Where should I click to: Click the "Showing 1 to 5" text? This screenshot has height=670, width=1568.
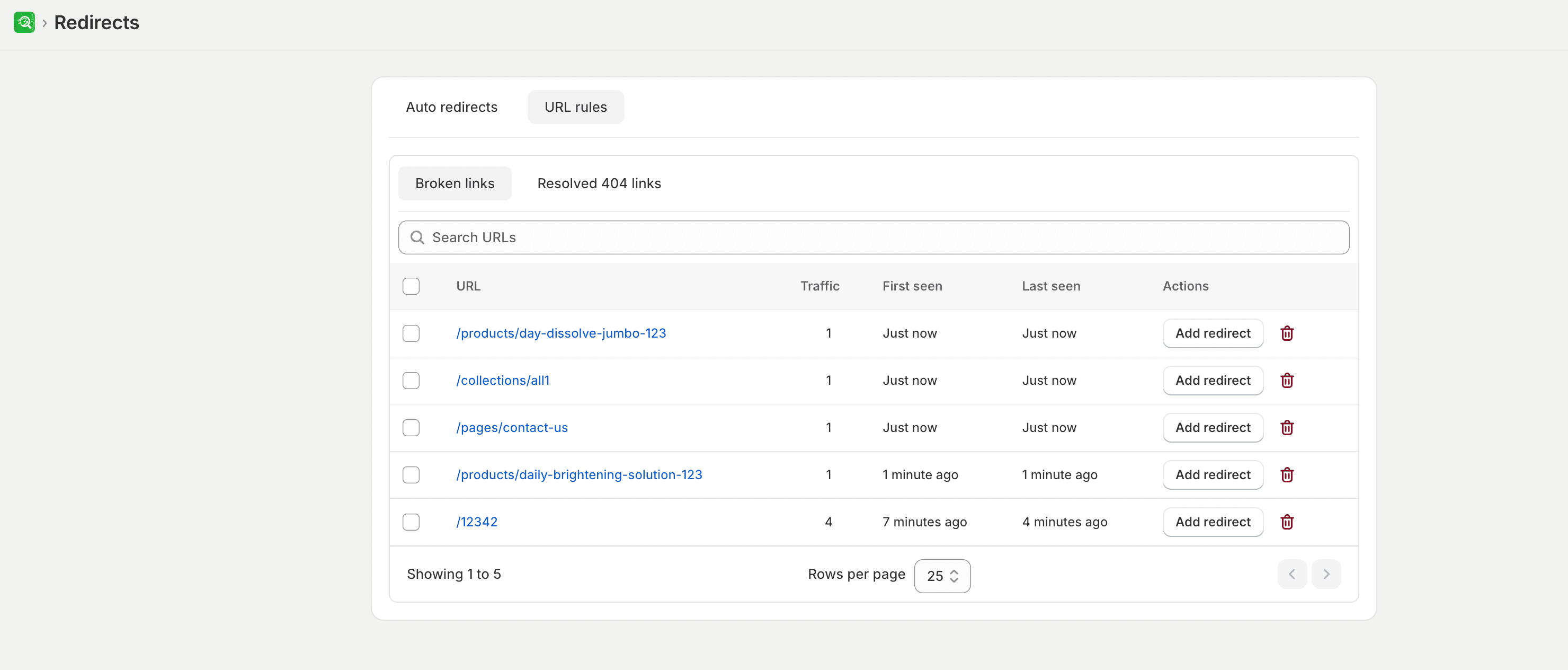click(453, 574)
